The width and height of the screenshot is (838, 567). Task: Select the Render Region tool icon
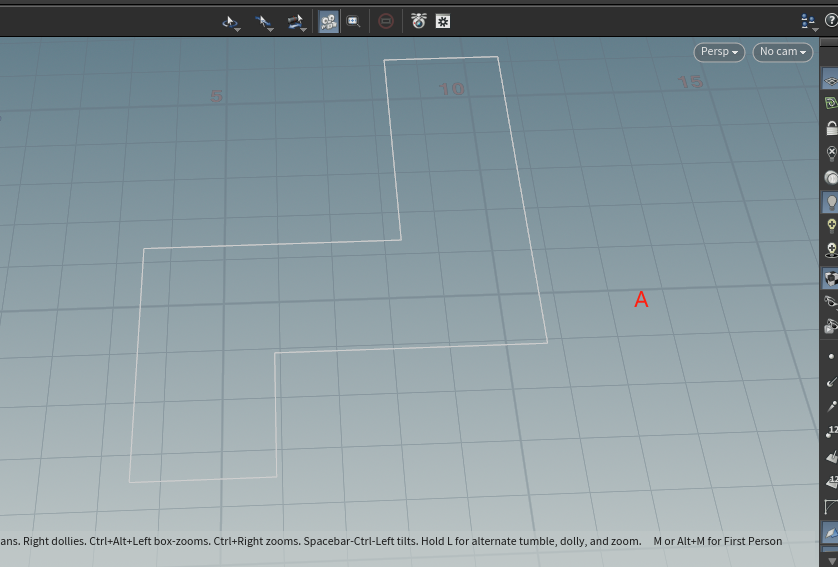353,21
